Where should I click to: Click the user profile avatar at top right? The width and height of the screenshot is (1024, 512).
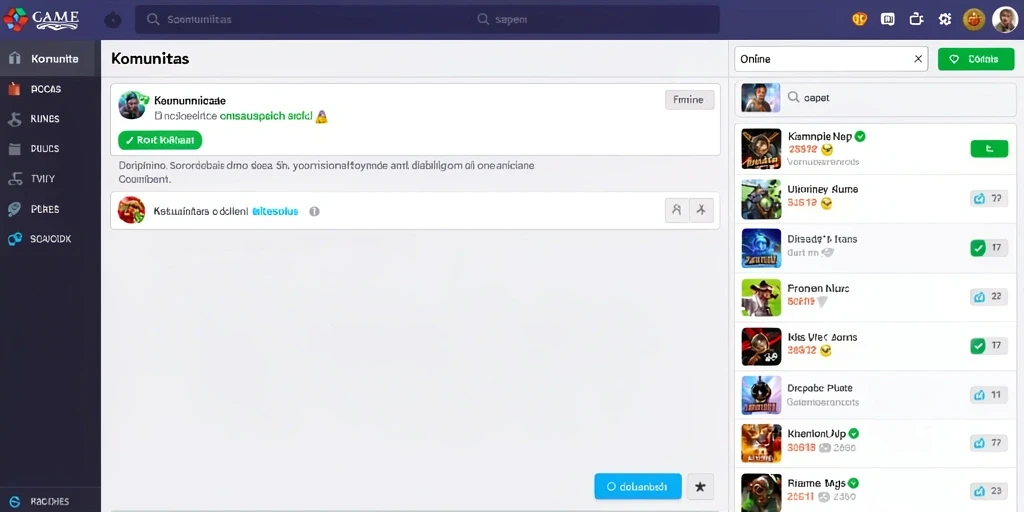(1004, 20)
